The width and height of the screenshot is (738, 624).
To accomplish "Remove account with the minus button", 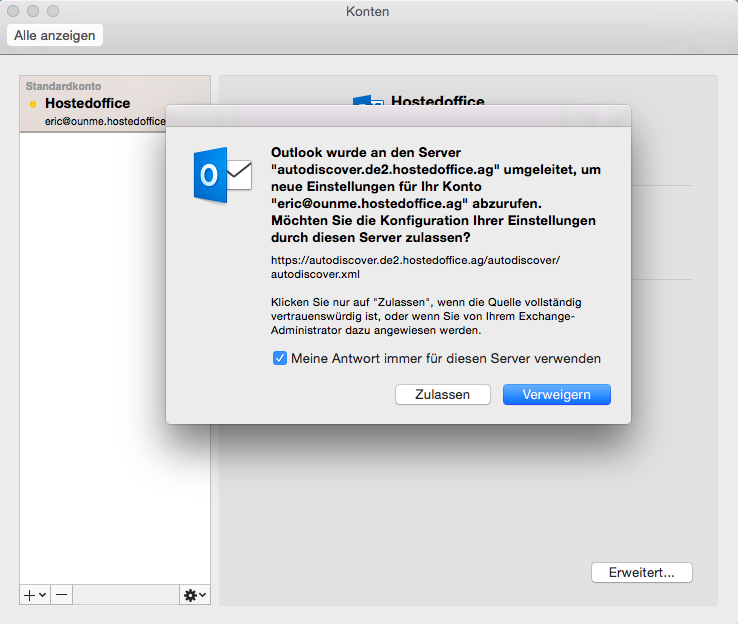I will pos(62,595).
